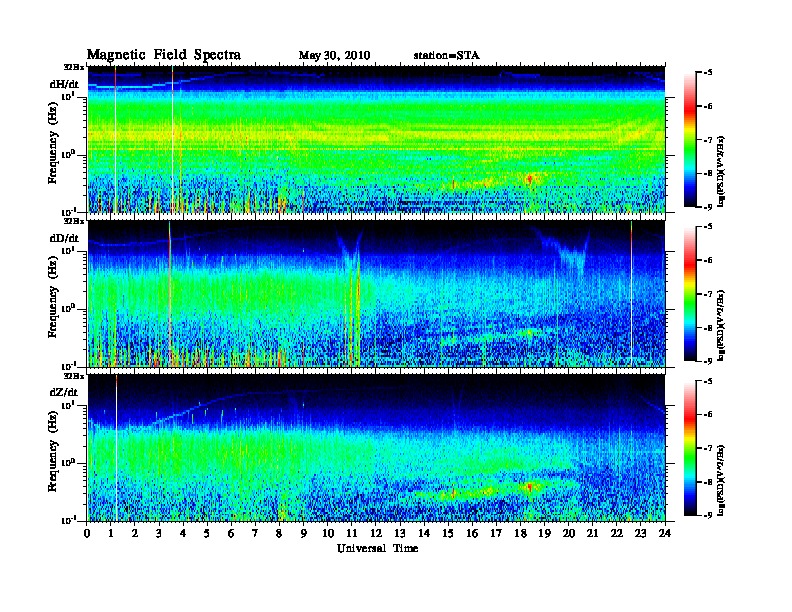Click the dZ/dt spectrogram plot area

point(376,448)
